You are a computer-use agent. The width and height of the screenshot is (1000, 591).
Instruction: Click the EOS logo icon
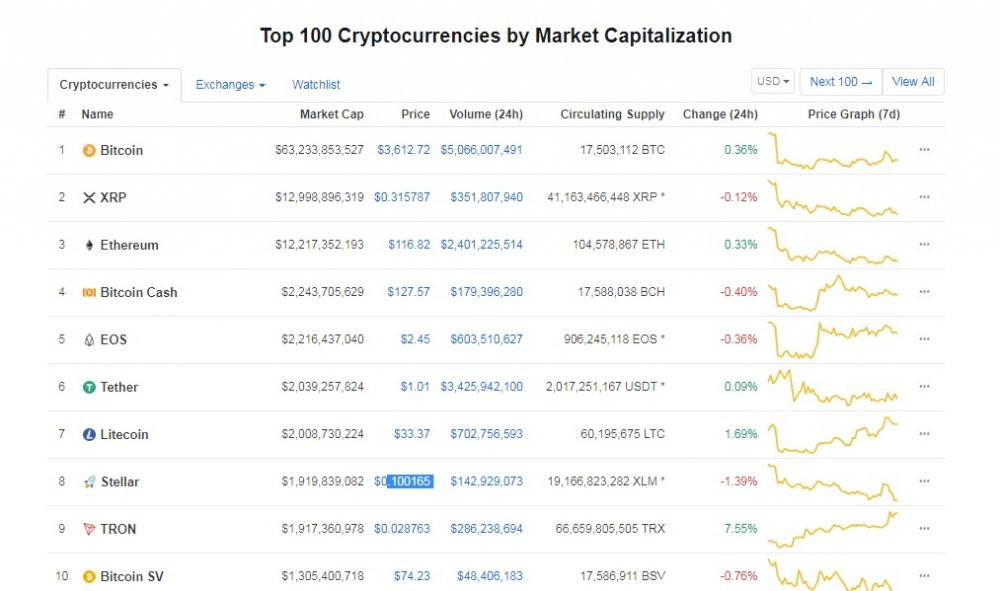coord(89,340)
